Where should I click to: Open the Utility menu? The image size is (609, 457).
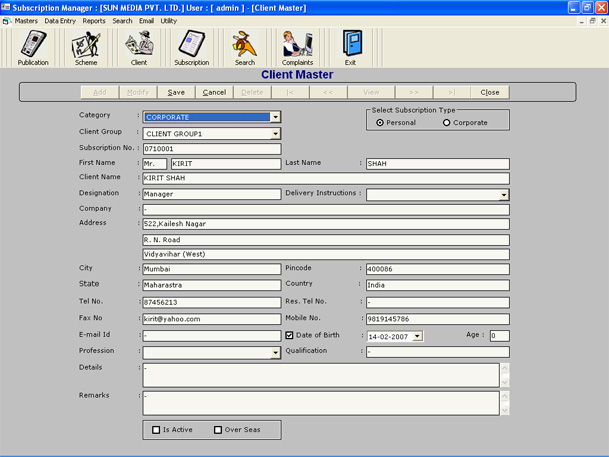tap(169, 21)
